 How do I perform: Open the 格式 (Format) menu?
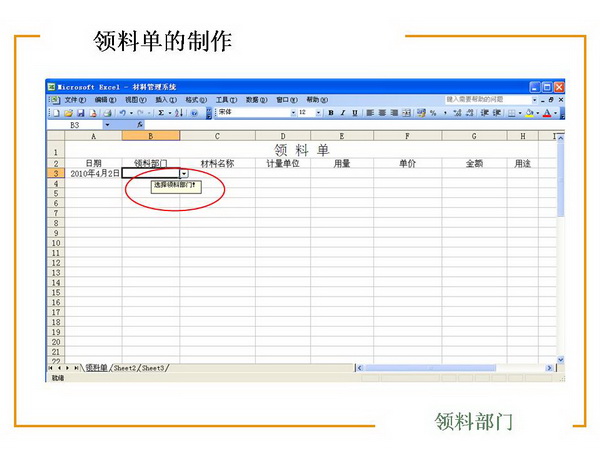196,100
